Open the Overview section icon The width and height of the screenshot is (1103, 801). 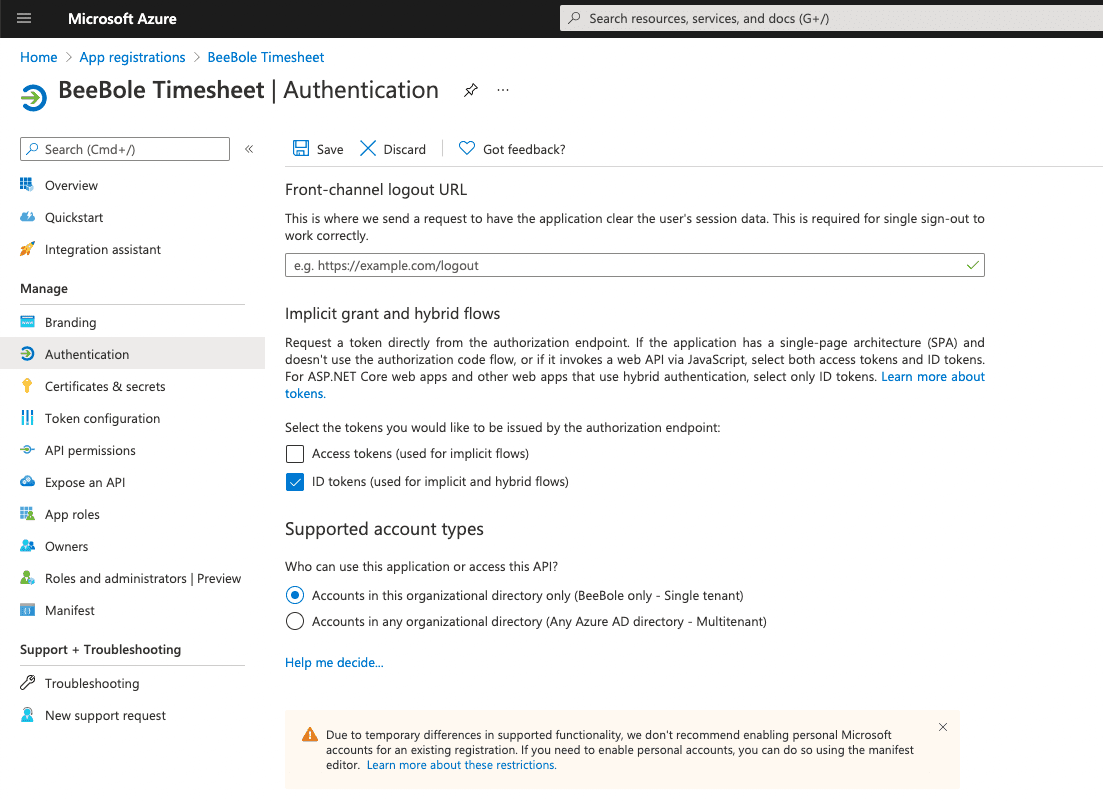(x=28, y=185)
